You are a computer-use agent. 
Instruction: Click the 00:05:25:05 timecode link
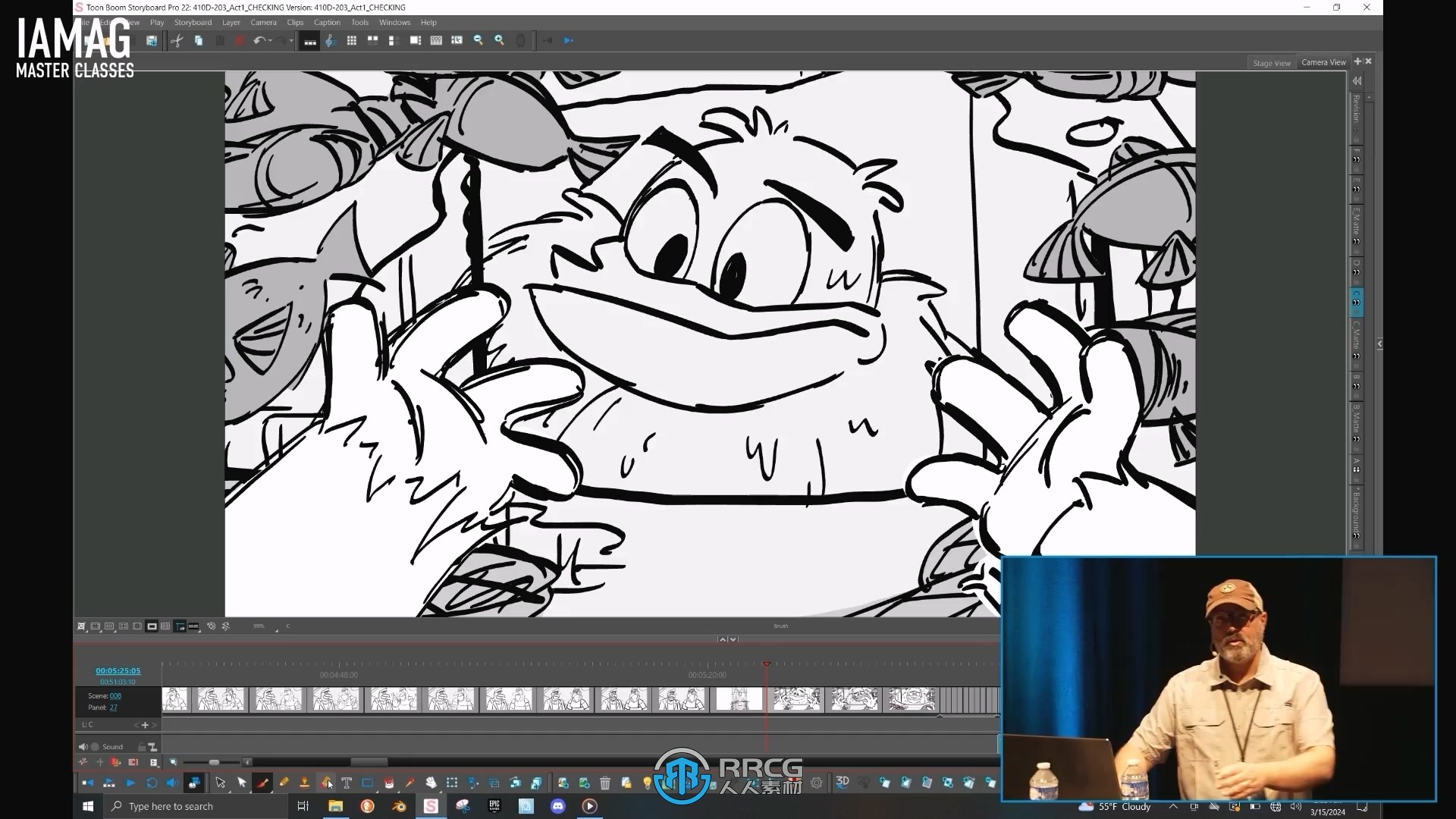point(118,671)
